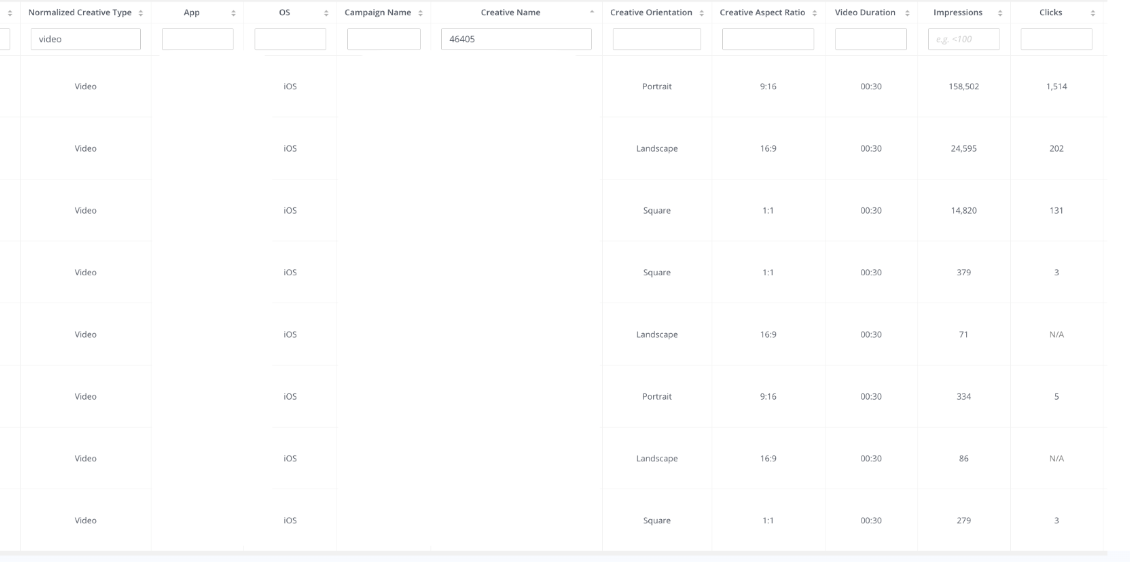Focus the Normalized Creative Type filter containing video
This screenshot has height=562, width=1130.
tap(86, 39)
